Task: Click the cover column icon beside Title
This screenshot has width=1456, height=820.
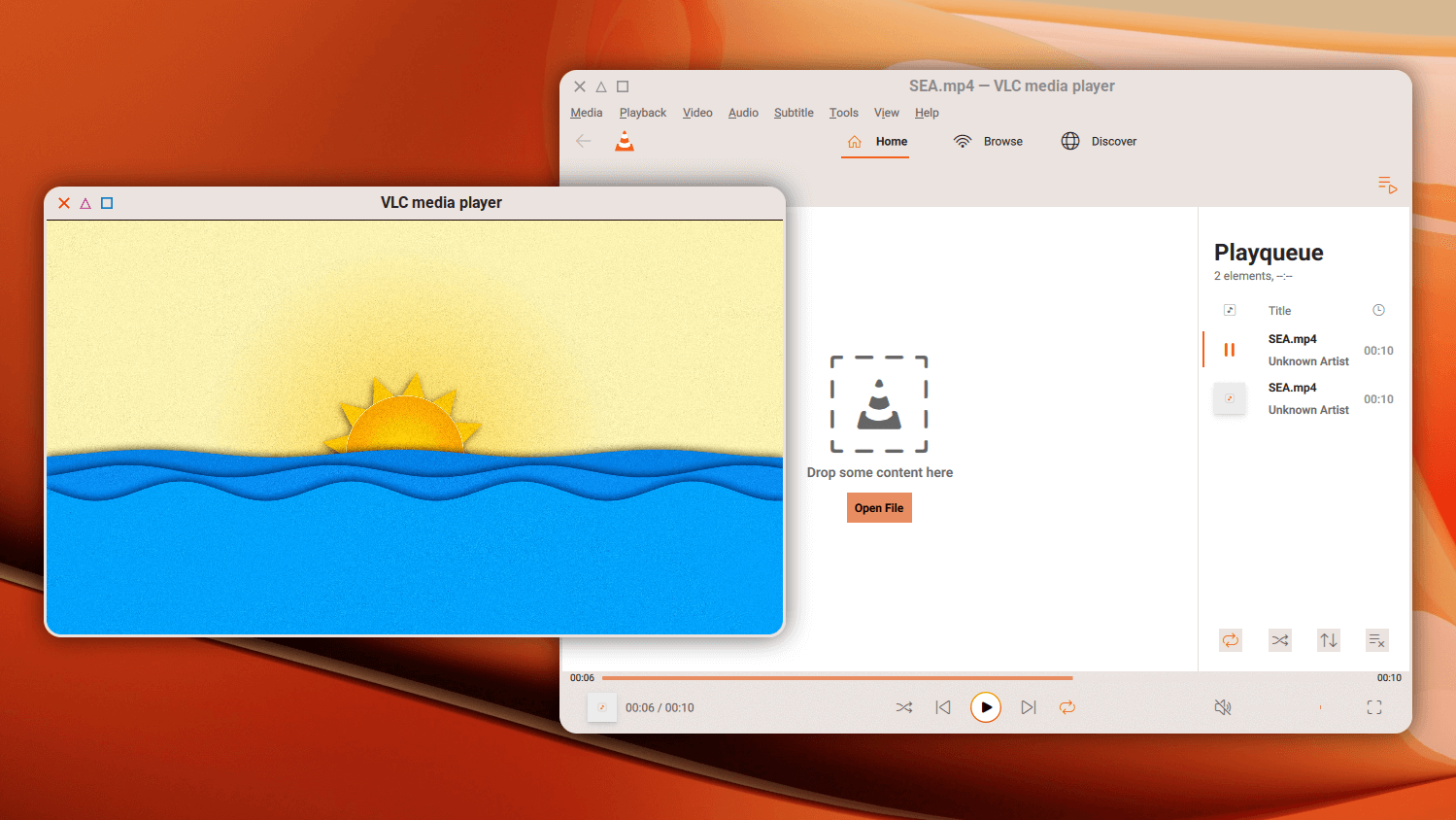Action: (x=1230, y=310)
